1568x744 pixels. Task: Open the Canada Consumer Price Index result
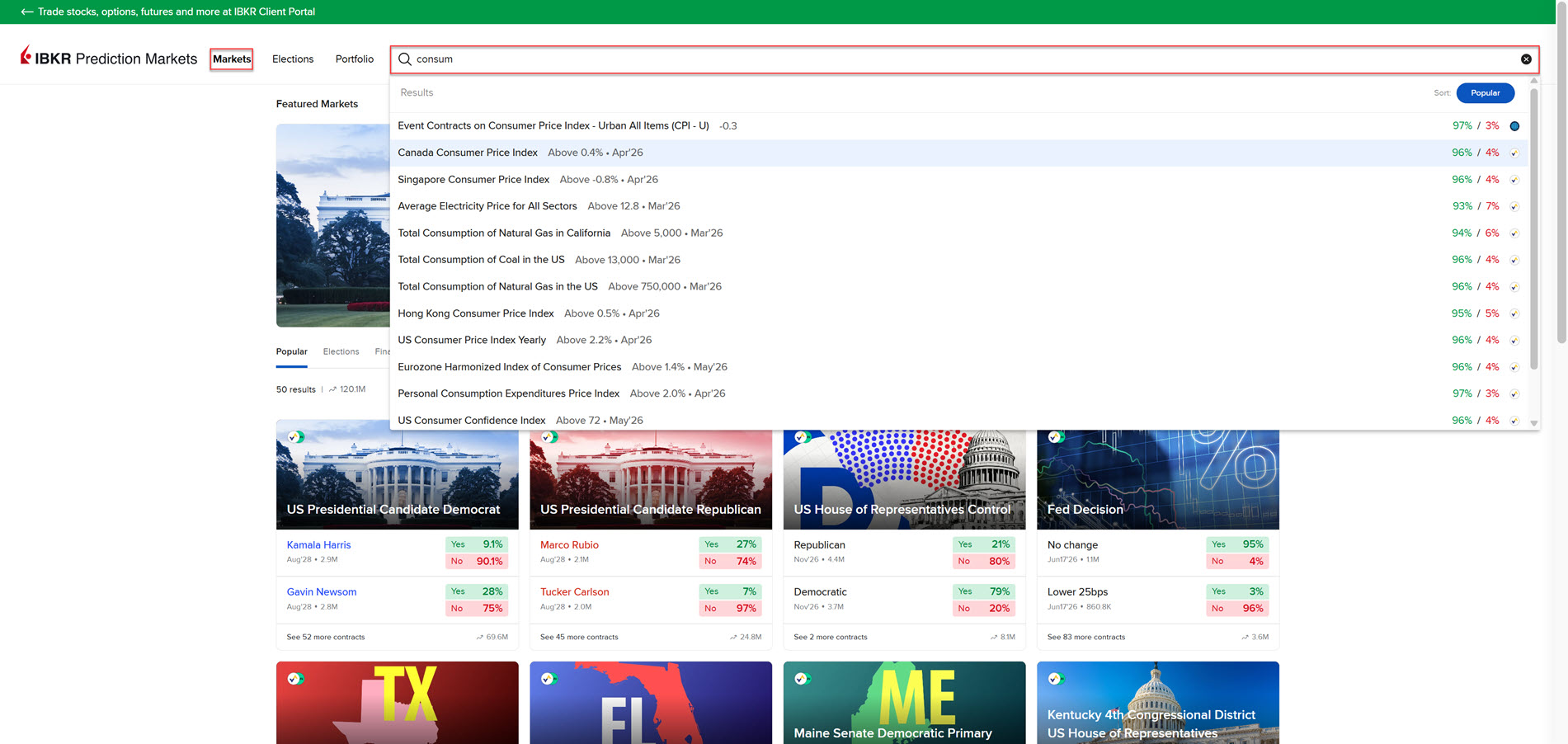pos(958,153)
